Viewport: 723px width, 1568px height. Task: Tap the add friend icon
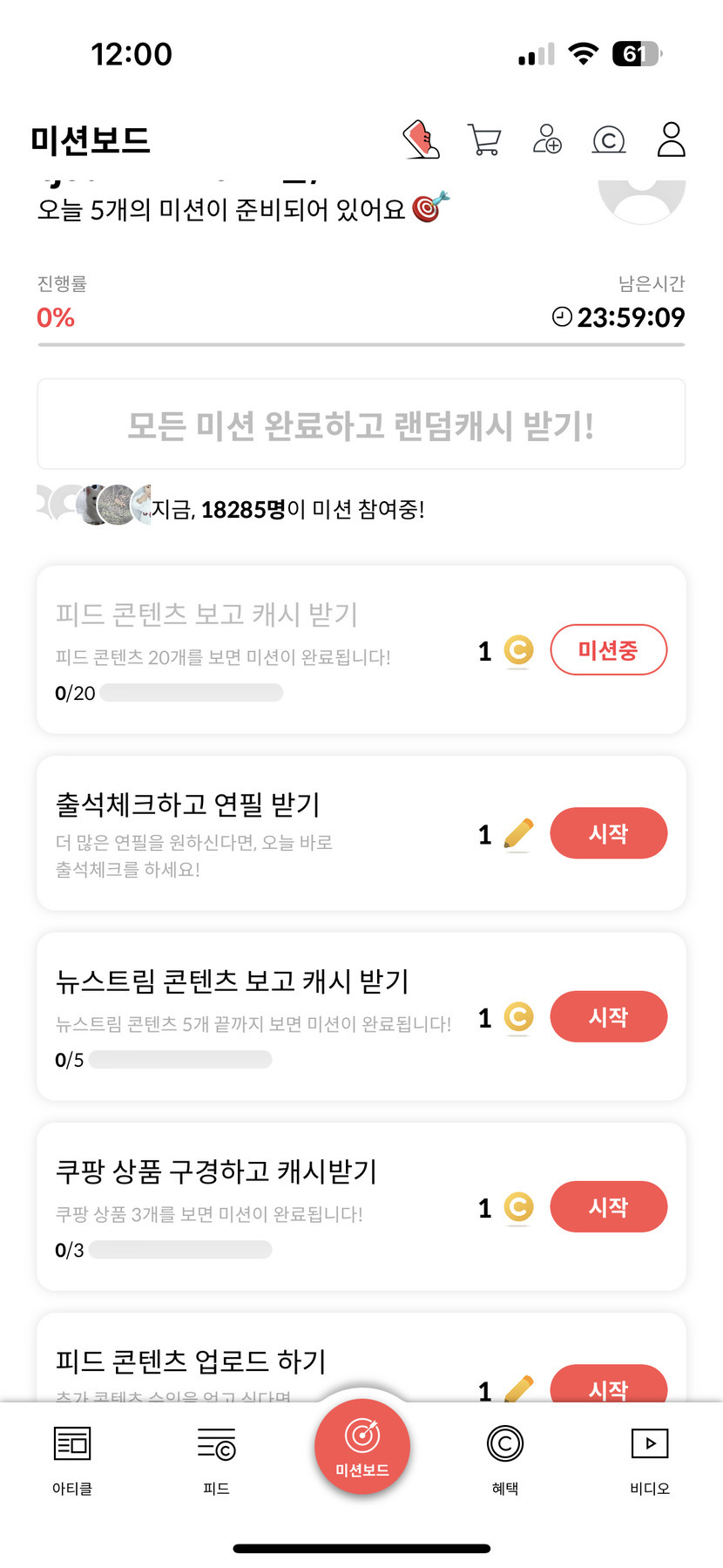(547, 139)
